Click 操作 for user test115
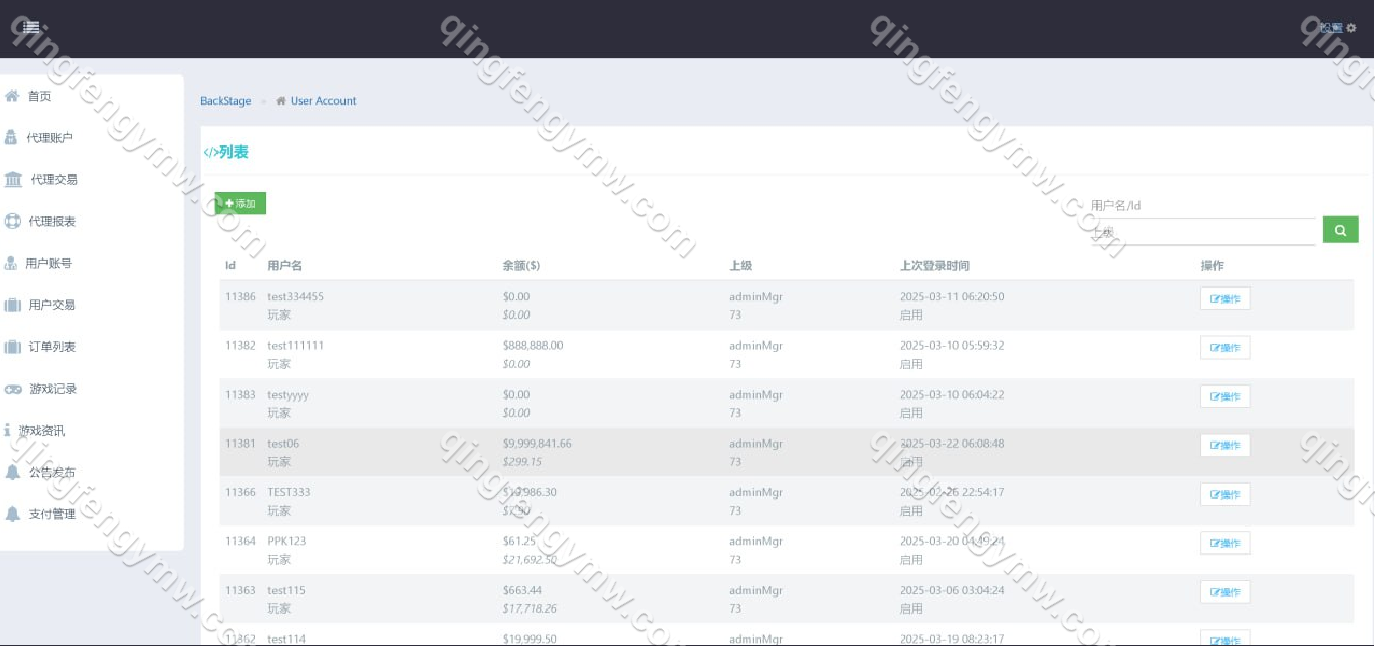Screen dimensions: 1375x646 tap(1225, 592)
